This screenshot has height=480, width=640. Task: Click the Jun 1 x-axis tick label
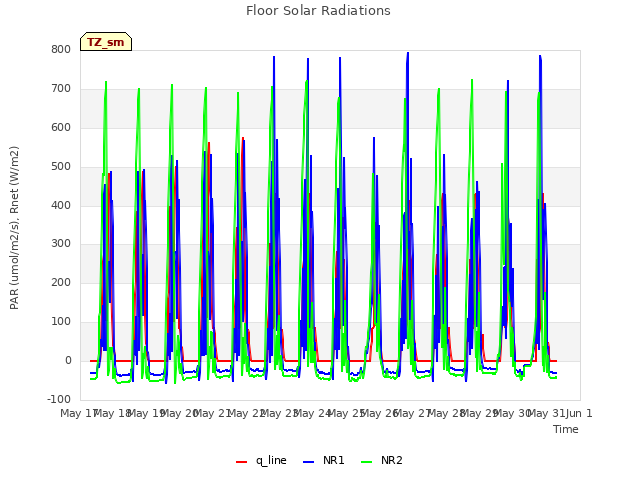(x=579, y=413)
